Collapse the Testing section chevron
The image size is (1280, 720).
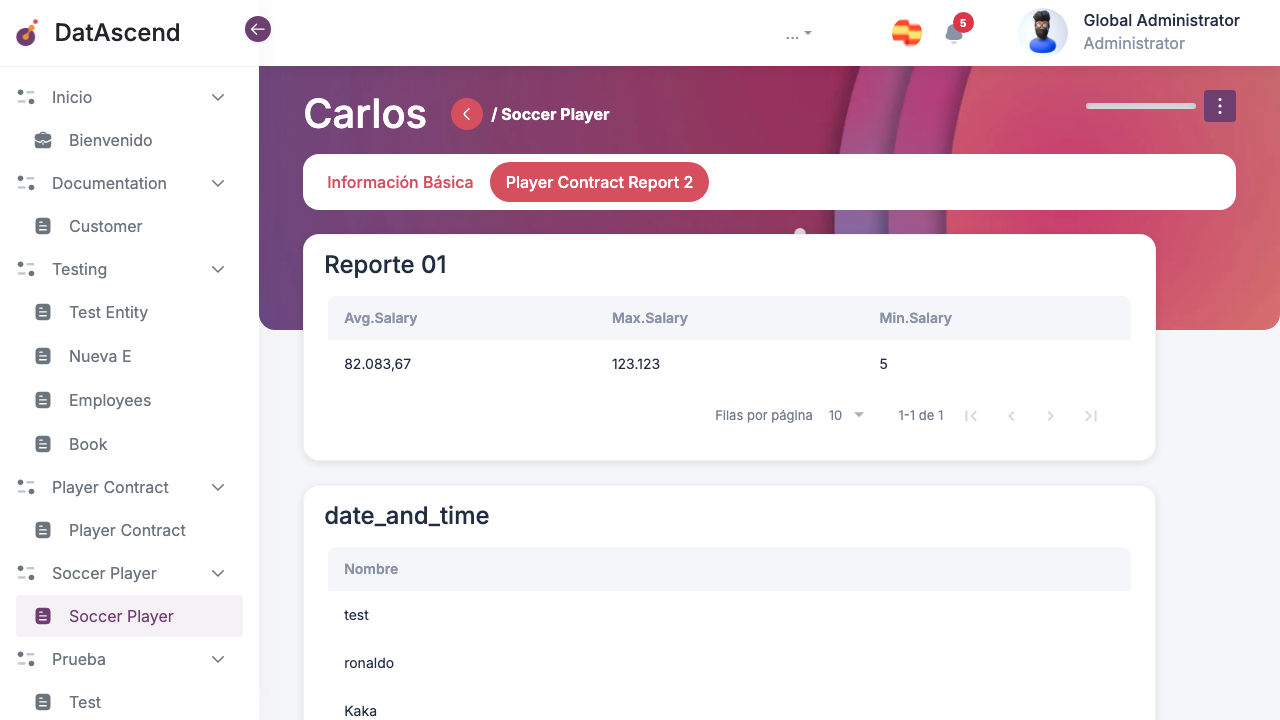pyautogui.click(x=218, y=269)
